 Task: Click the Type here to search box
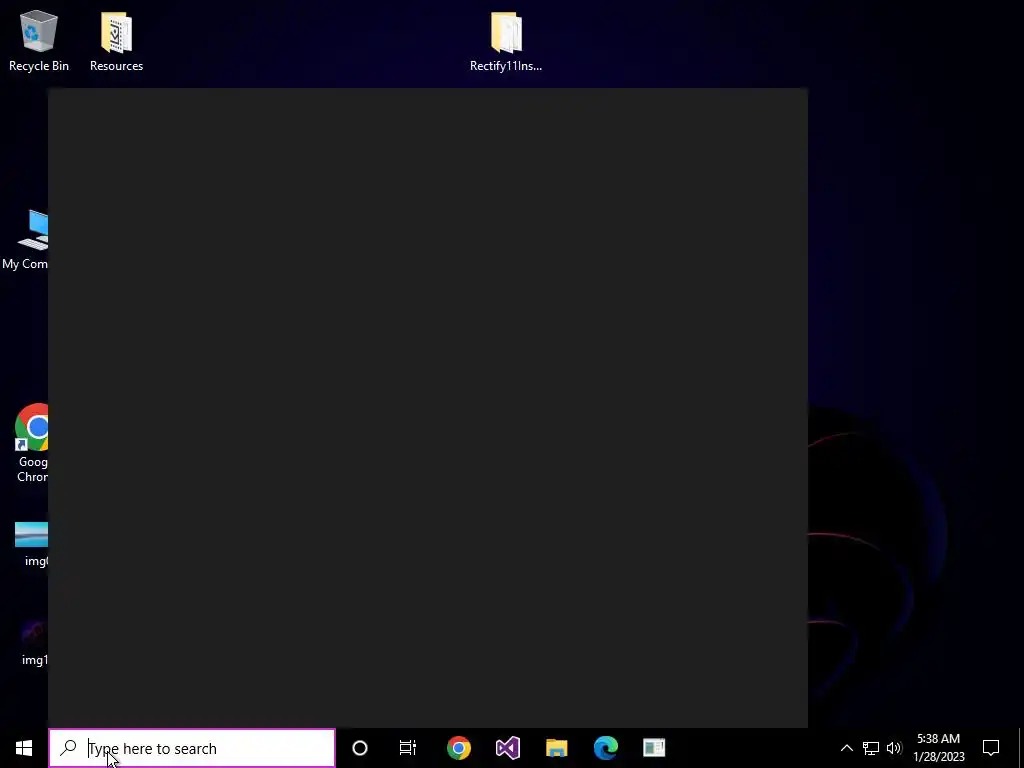[192, 748]
